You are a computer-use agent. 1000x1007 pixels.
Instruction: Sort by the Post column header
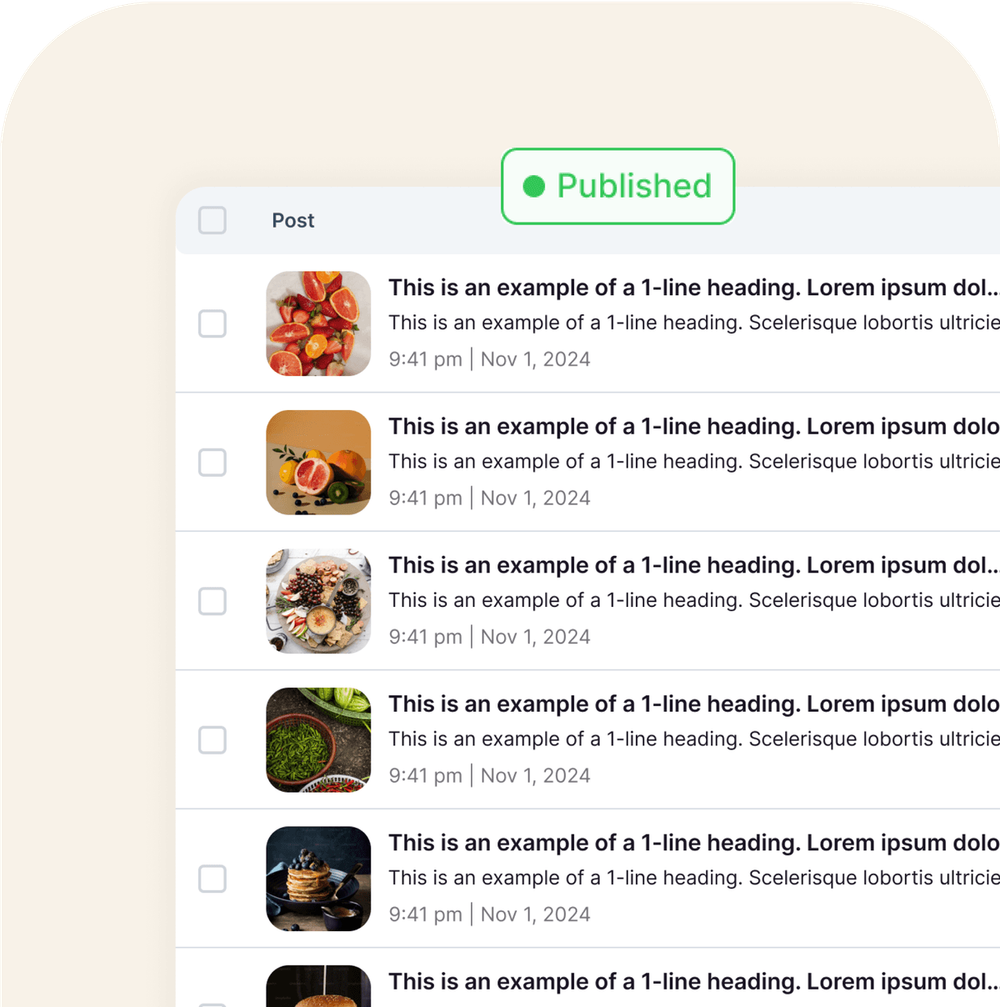coord(293,220)
